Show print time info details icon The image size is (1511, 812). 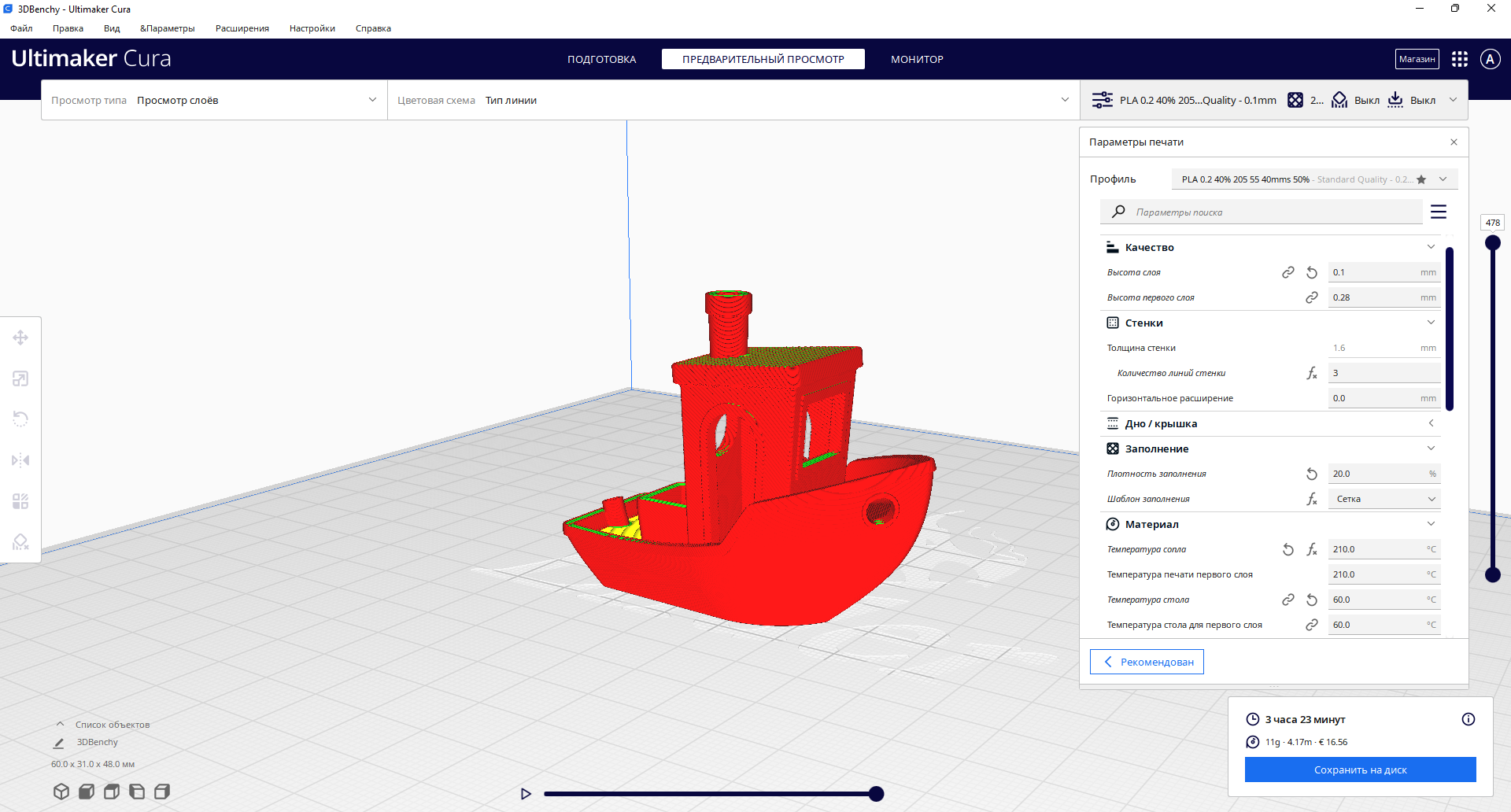(x=1469, y=719)
